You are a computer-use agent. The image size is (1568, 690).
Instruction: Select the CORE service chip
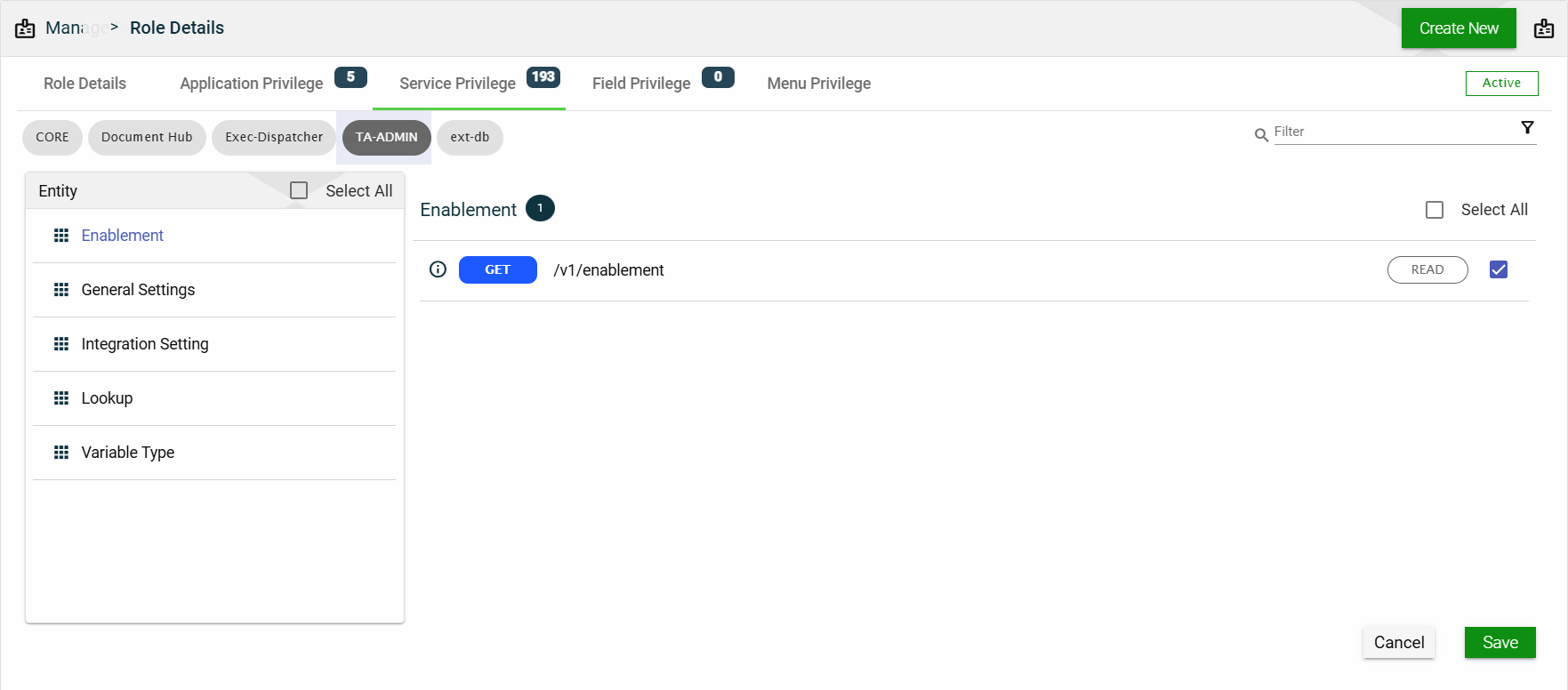[x=52, y=137]
